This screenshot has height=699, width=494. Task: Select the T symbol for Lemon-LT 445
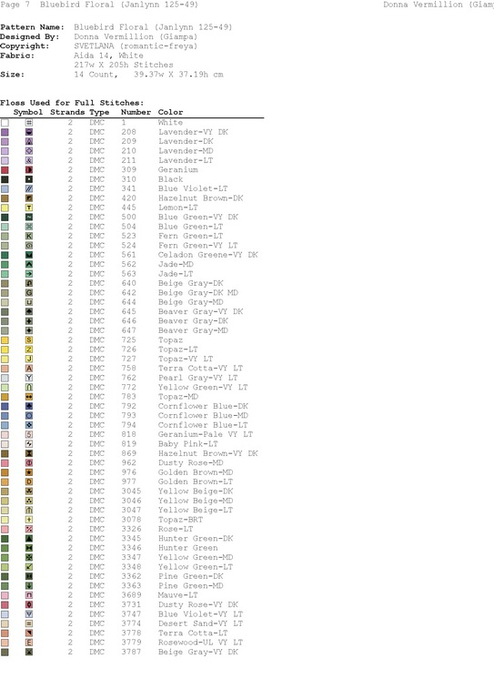[29, 208]
